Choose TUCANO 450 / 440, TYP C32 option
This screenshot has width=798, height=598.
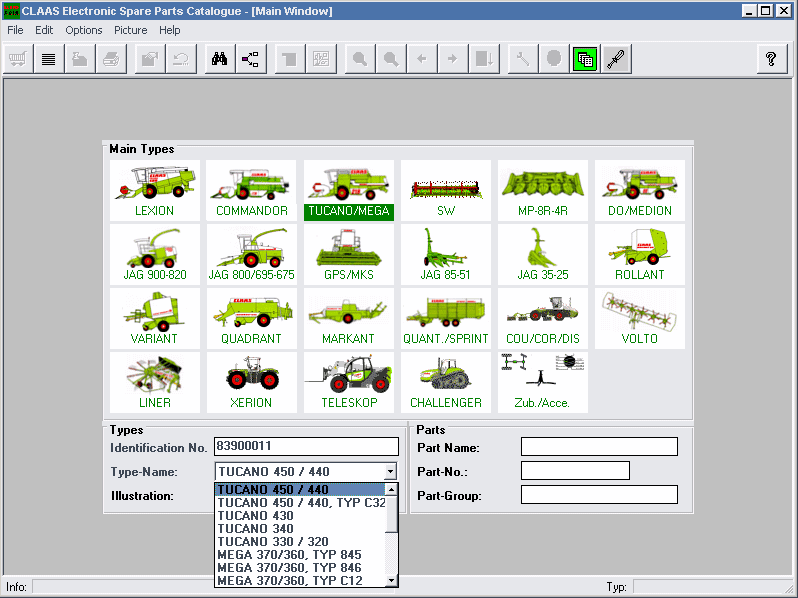click(x=300, y=503)
